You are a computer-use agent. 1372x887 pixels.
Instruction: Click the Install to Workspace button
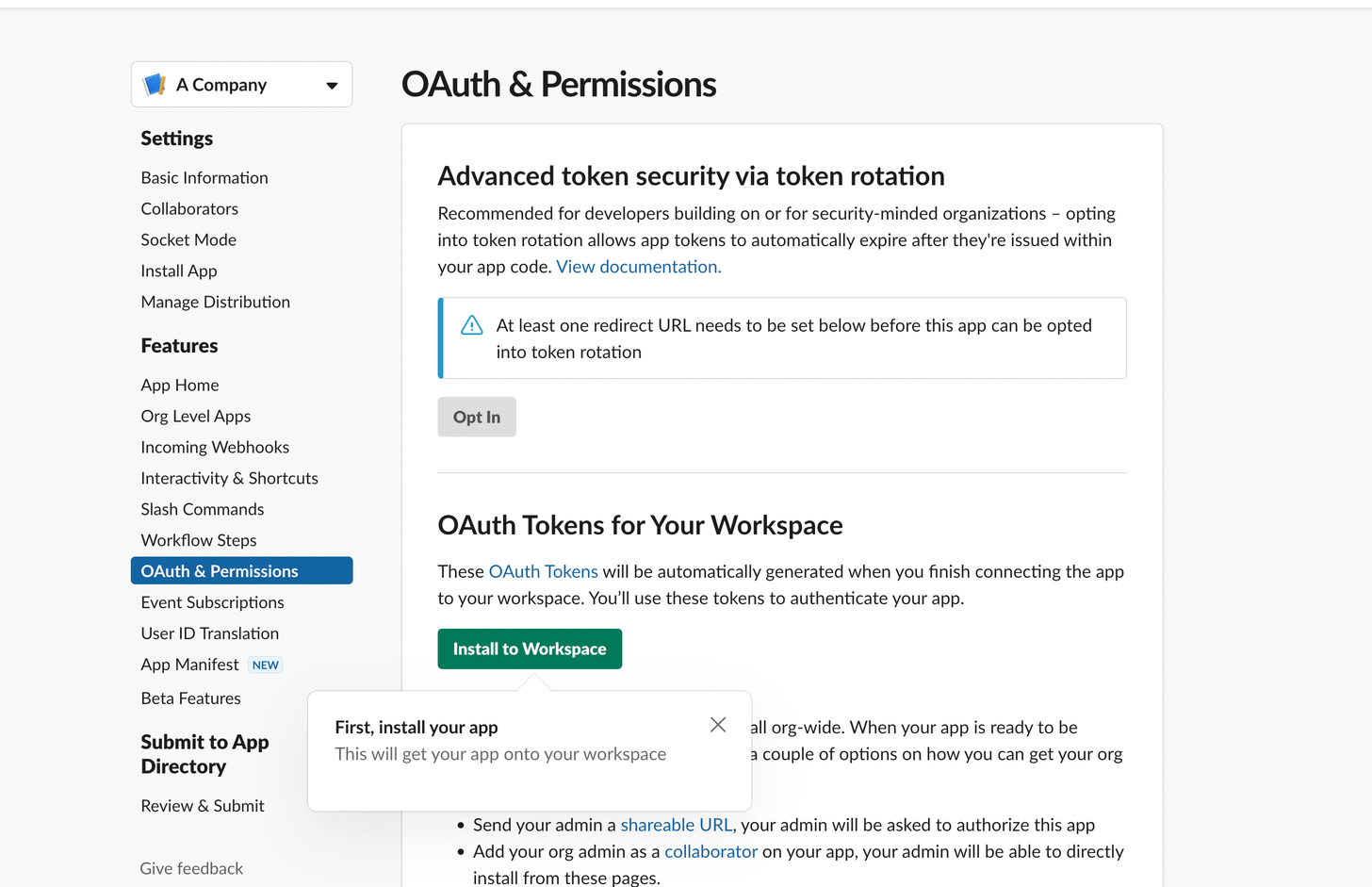(530, 649)
